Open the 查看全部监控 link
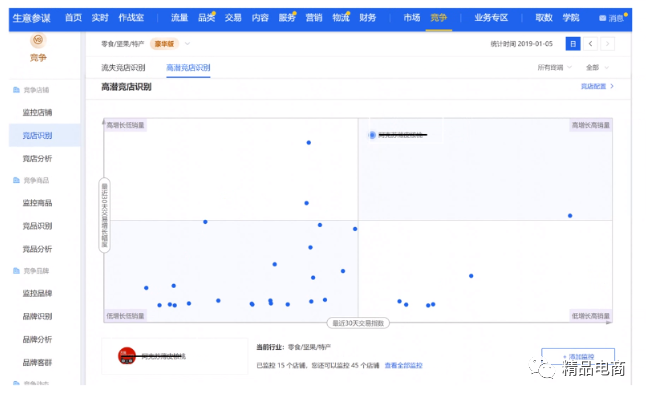646x397 pixels. point(403,365)
